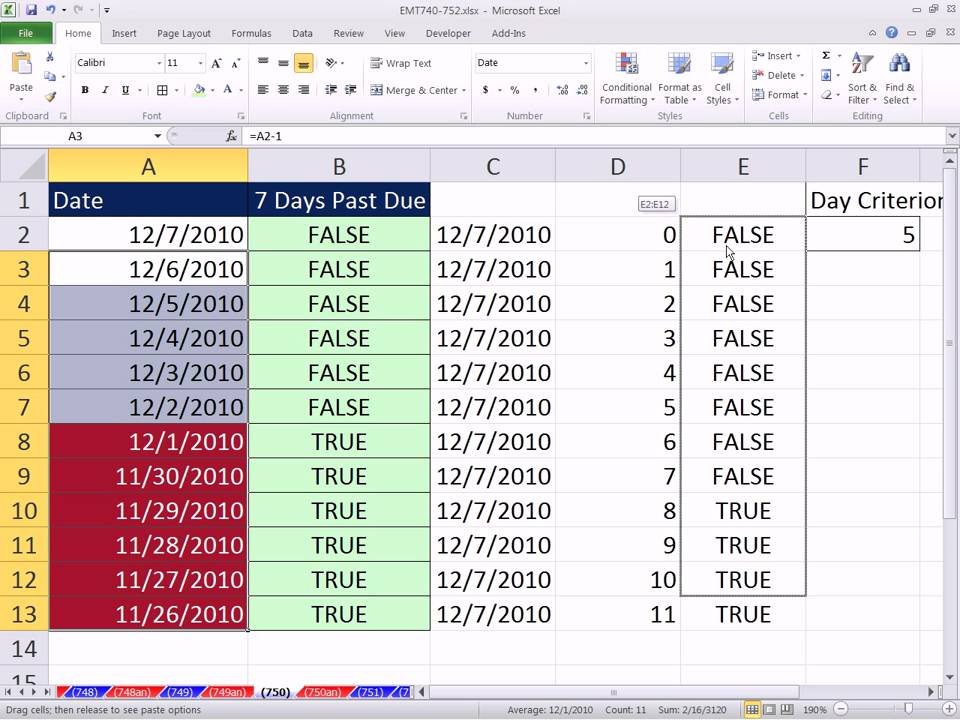Open the File tab
The image size is (960, 720).
[26, 33]
